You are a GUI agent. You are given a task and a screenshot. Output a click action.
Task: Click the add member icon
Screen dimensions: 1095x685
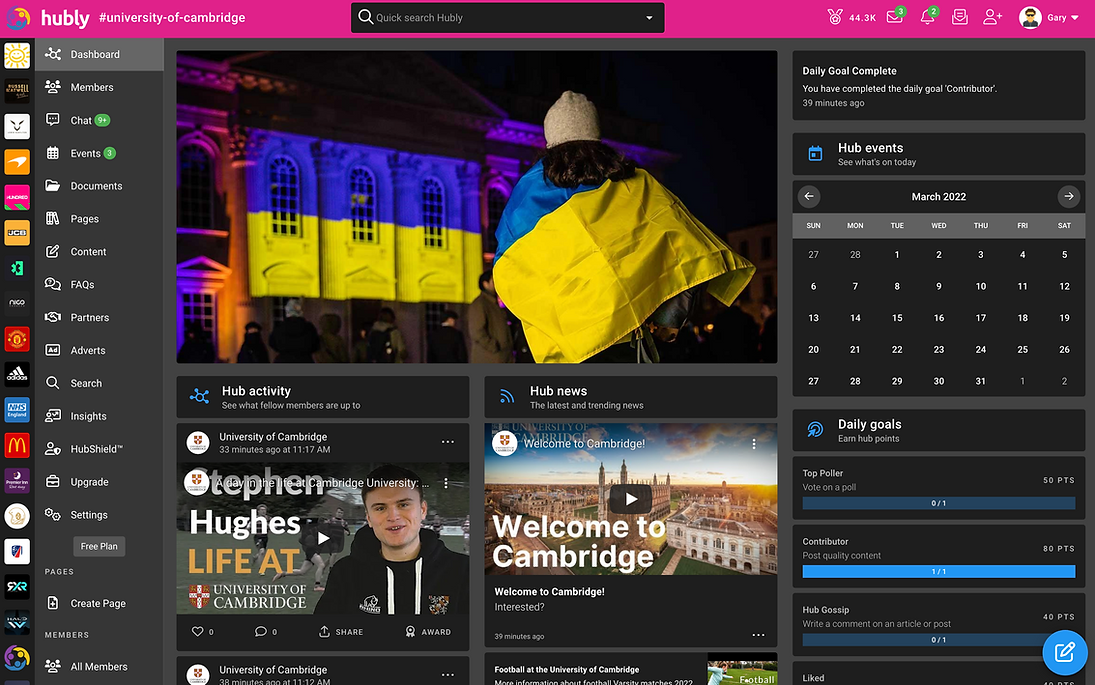coord(992,17)
